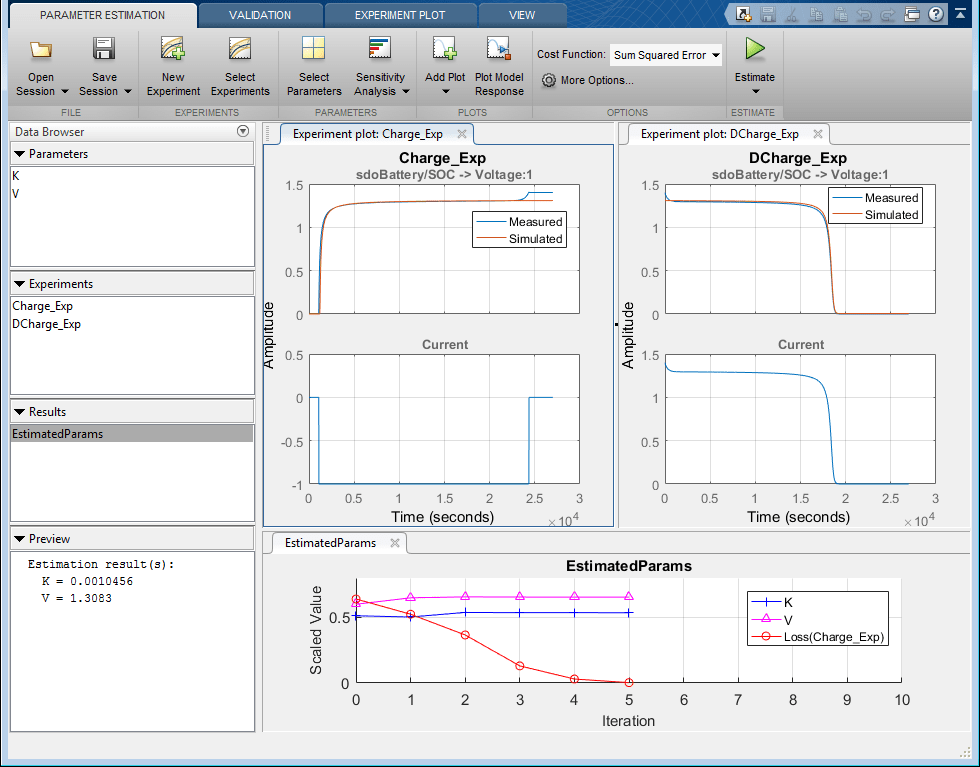
Task: Collapse the Parameters section
Action: [x=20, y=154]
